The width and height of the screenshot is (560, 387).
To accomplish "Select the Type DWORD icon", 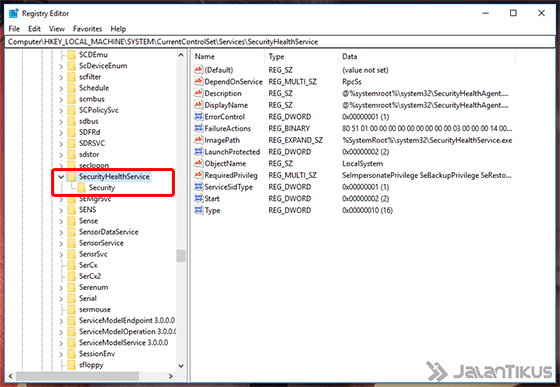I will coord(198,210).
